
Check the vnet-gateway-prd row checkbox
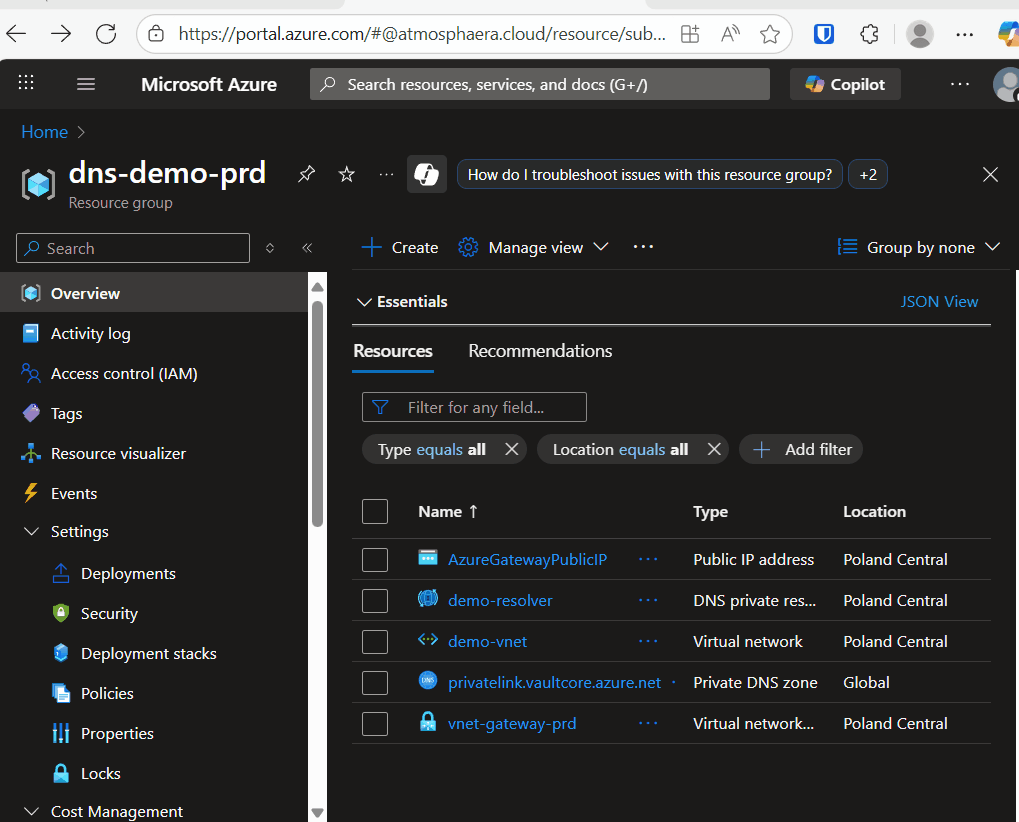pyautogui.click(x=375, y=723)
